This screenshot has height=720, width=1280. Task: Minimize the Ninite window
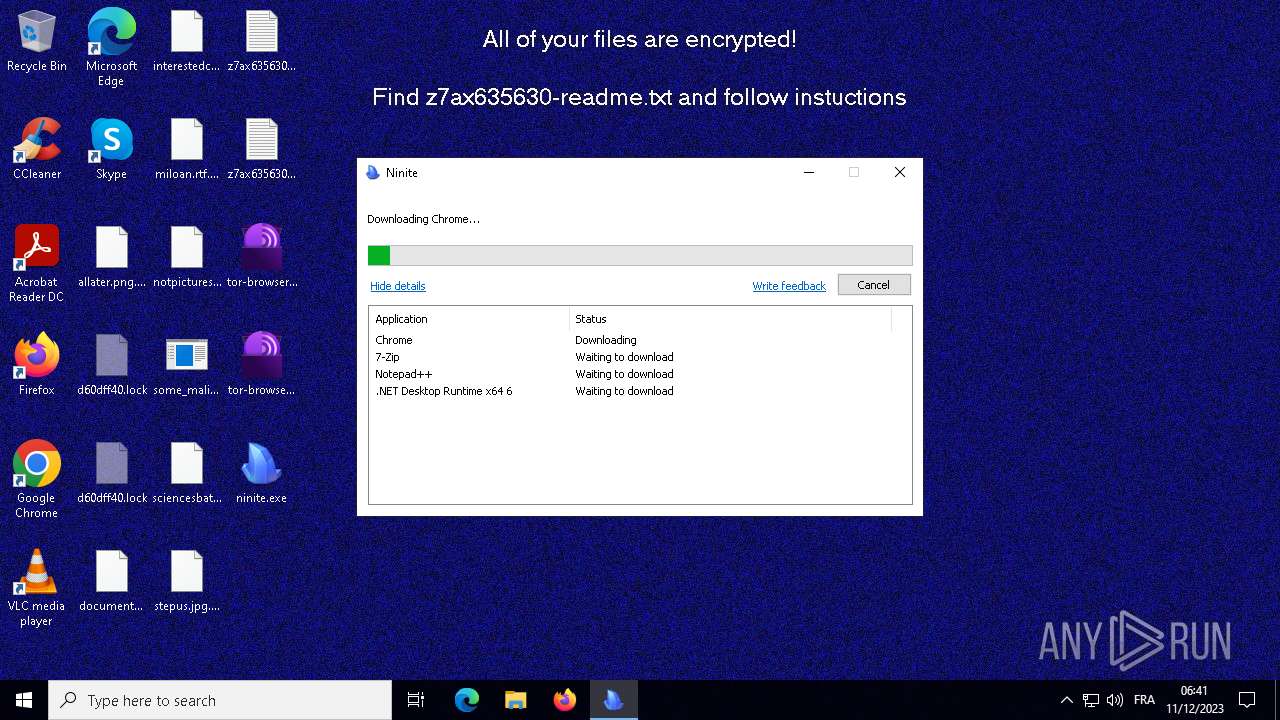(809, 172)
